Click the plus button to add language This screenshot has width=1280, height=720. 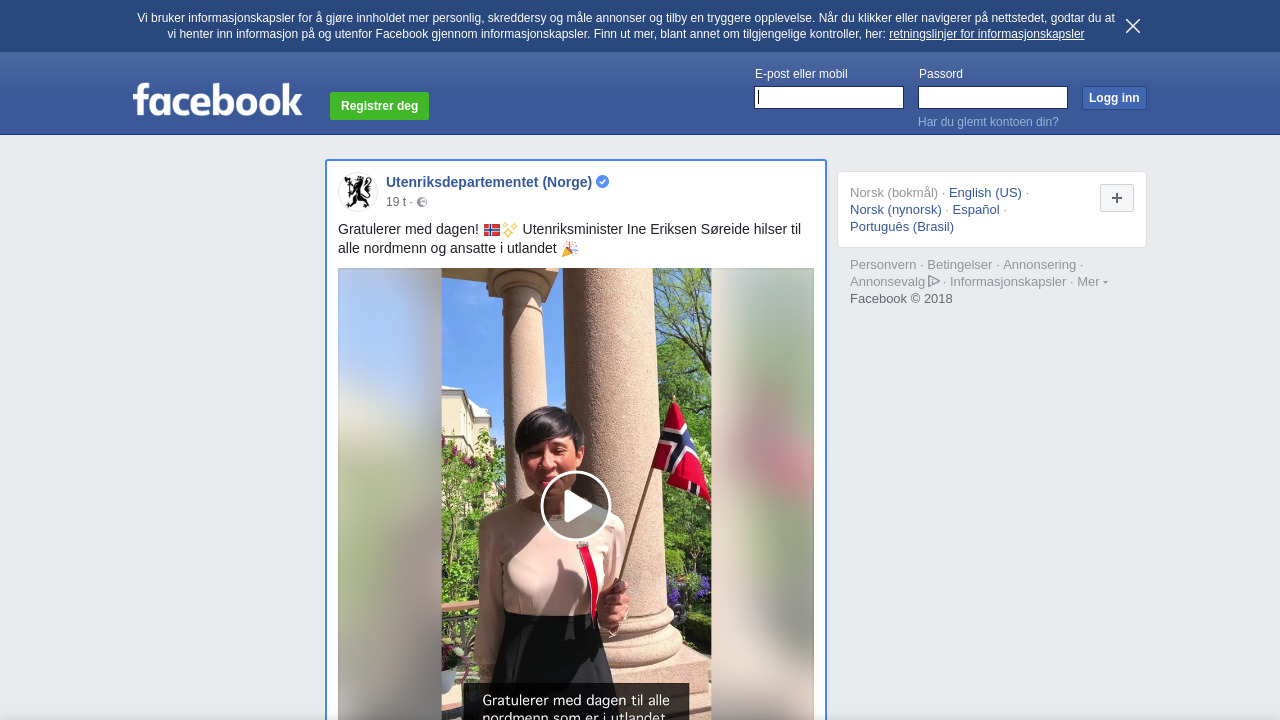(1117, 198)
